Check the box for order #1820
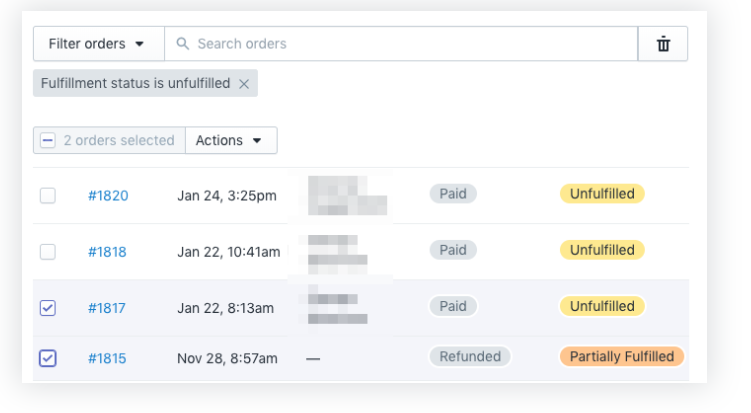751x413 pixels. [x=48, y=196]
